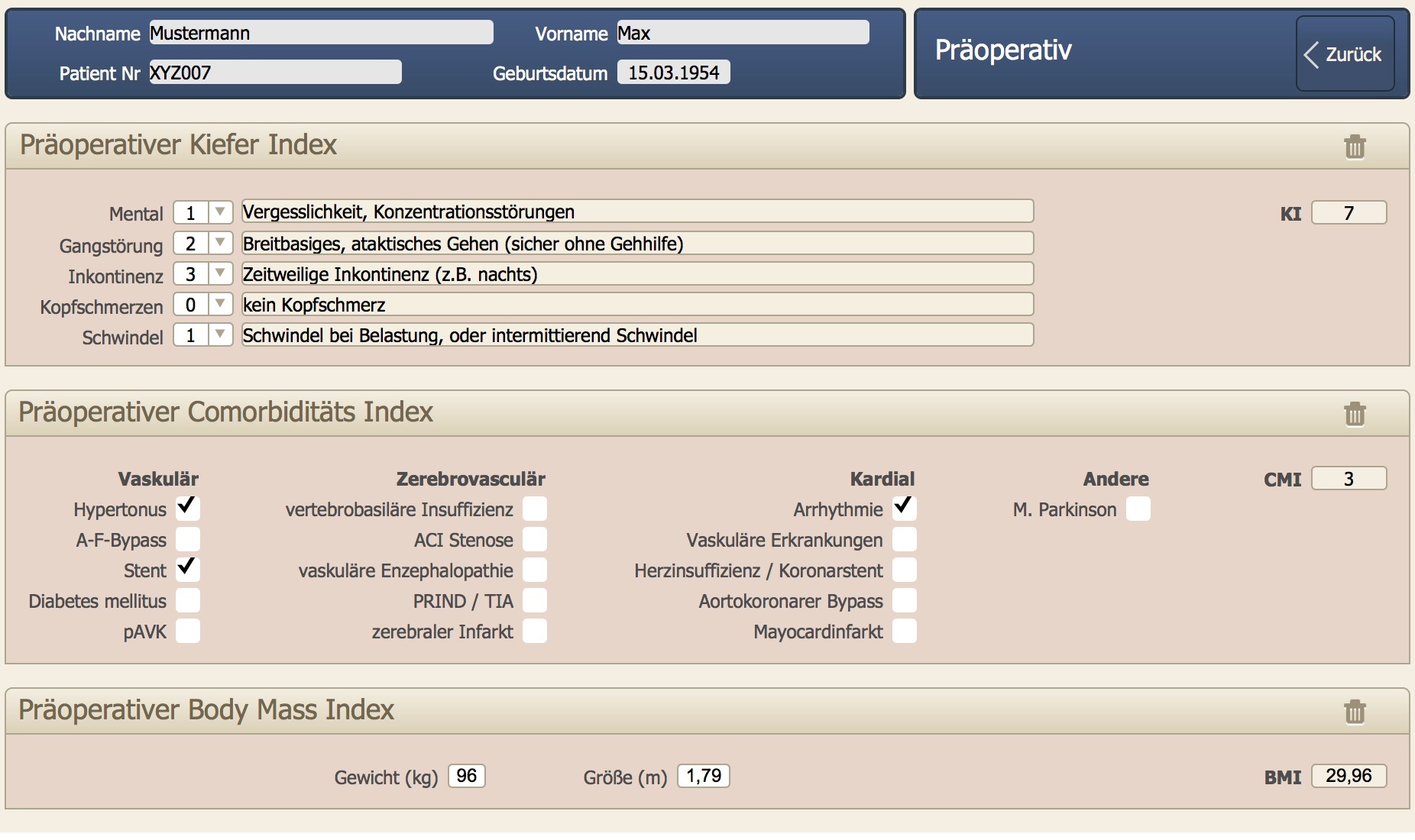Click trash icon of Präoperativer Body Mass Index
This screenshot has height=840, width=1415.
click(1355, 712)
